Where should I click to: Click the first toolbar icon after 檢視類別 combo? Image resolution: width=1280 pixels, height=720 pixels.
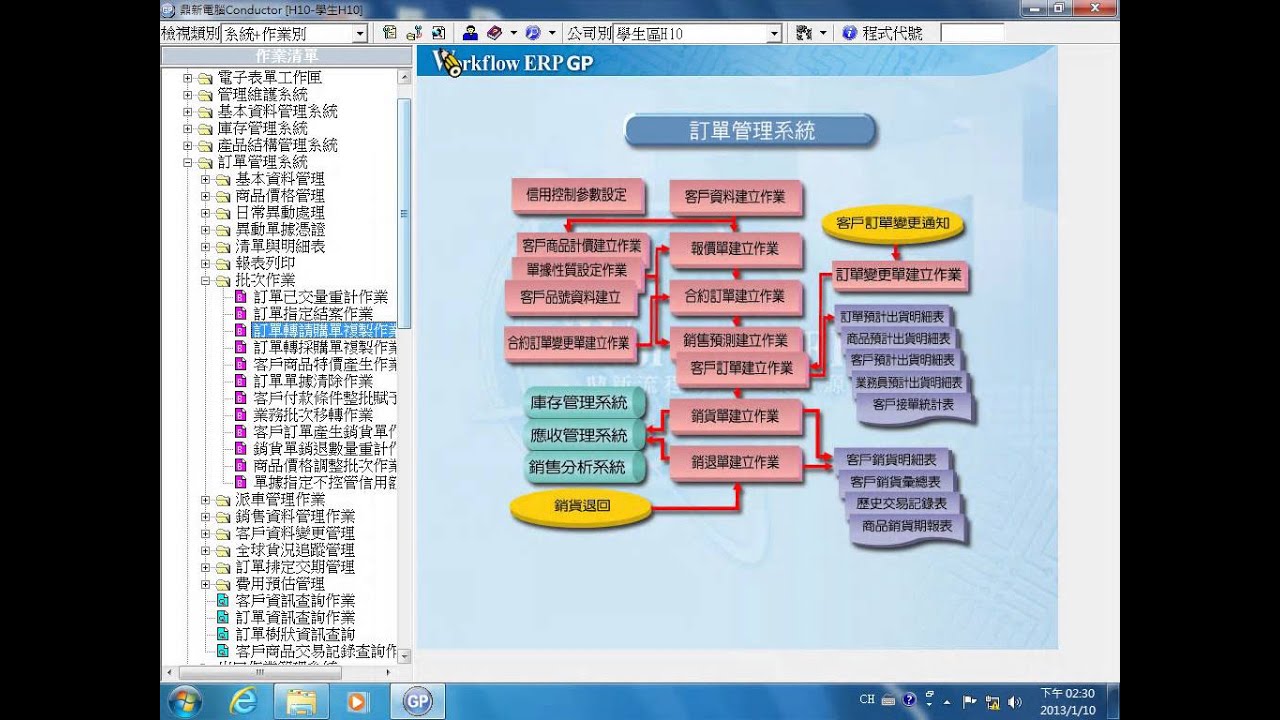(x=389, y=33)
